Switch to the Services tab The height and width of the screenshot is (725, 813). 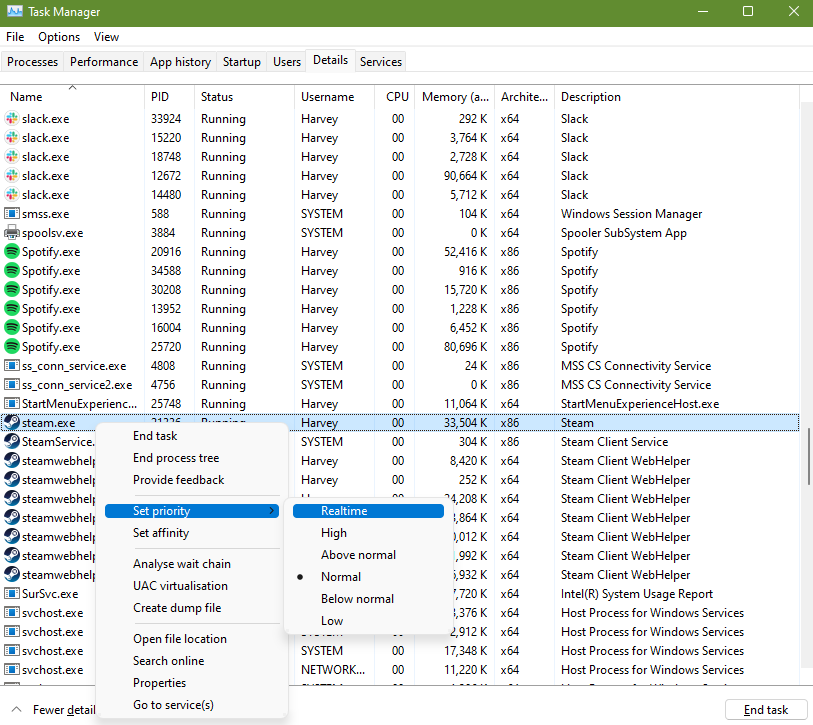(381, 62)
